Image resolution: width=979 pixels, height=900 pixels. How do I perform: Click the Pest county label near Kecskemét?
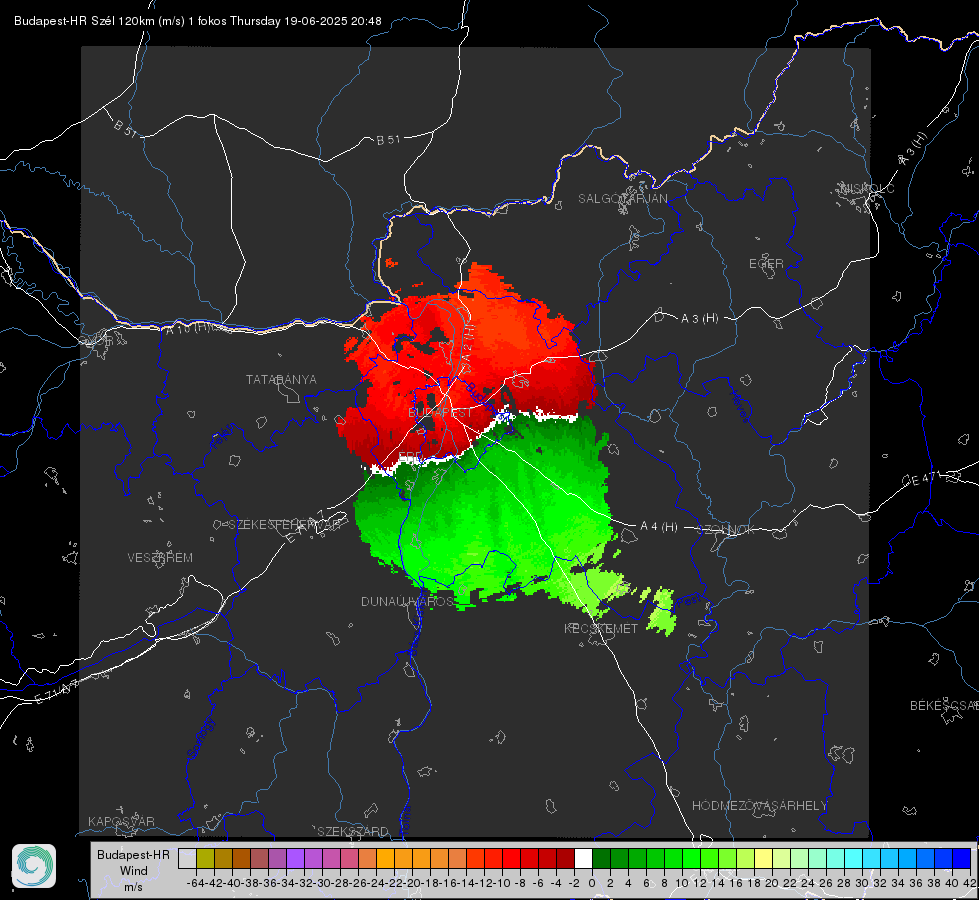pos(689,603)
